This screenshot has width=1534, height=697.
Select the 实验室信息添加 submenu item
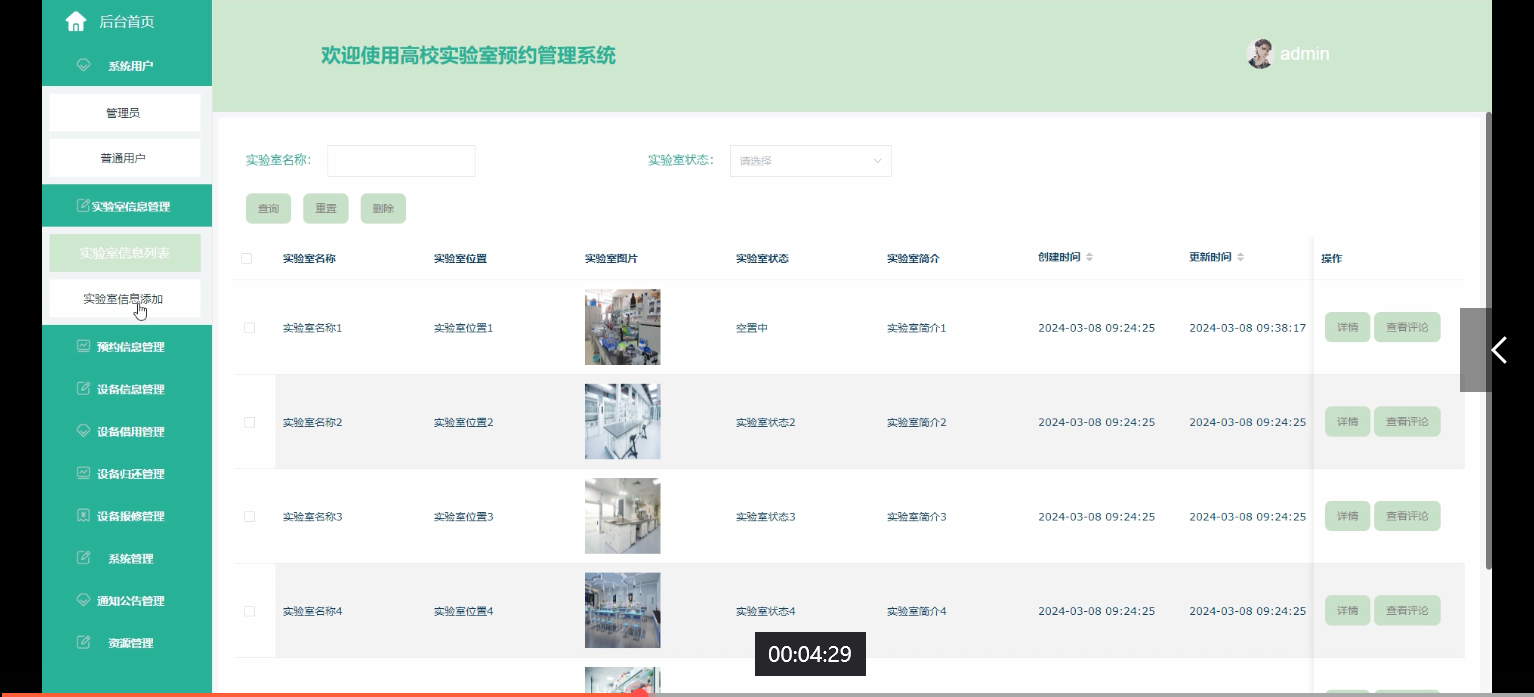click(125, 299)
